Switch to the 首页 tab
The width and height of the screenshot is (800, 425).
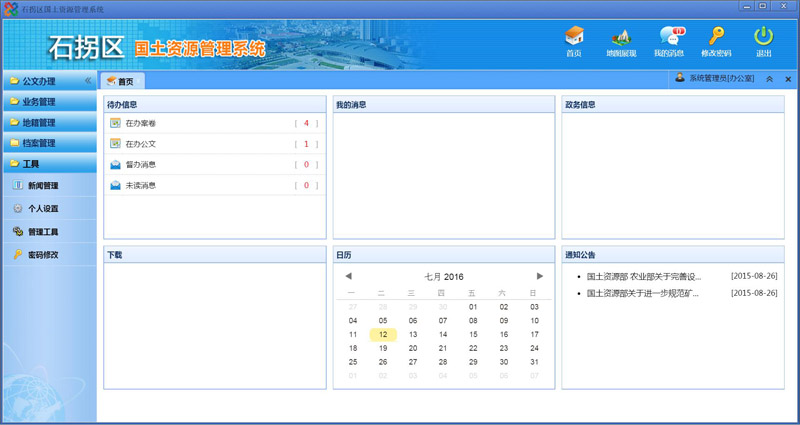coord(122,81)
